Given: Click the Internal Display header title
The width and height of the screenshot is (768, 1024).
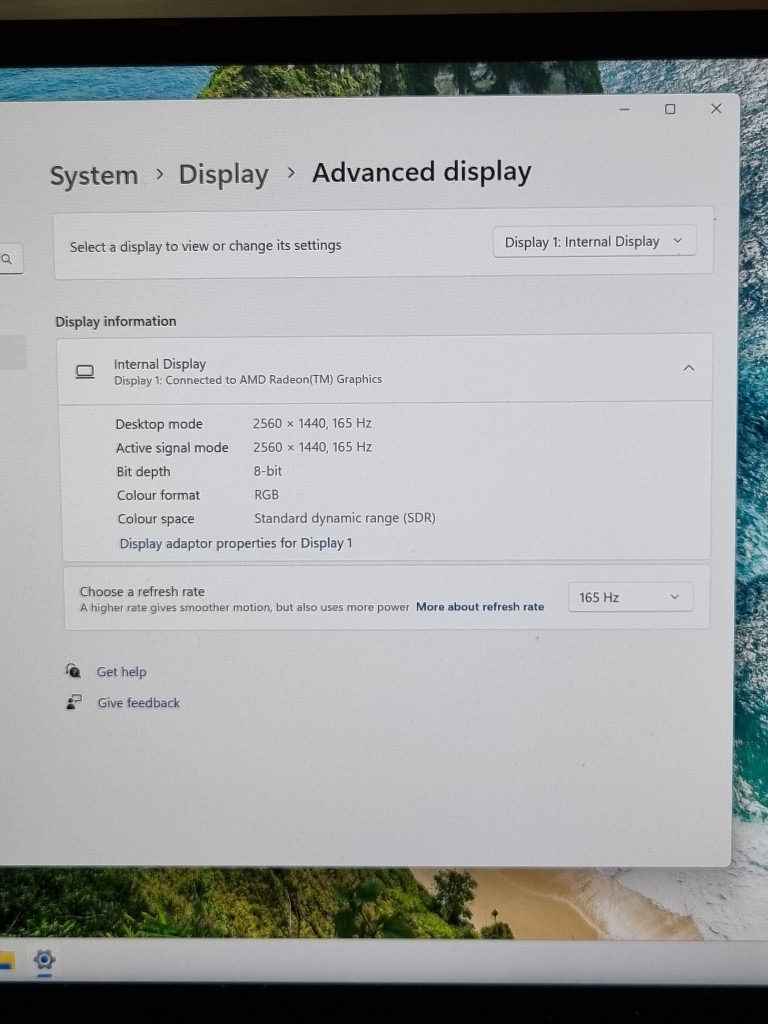Looking at the screenshot, I should (159, 364).
